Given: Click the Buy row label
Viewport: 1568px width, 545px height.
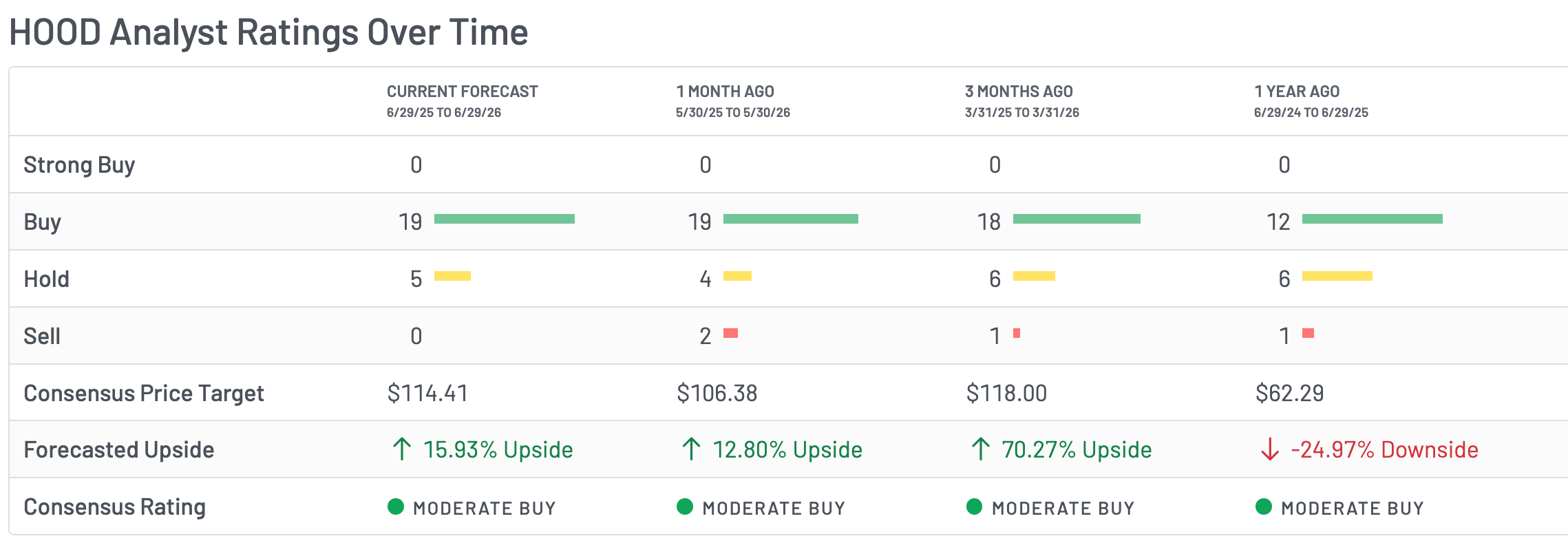Looking at the screenshot, I should pos(42,222).
